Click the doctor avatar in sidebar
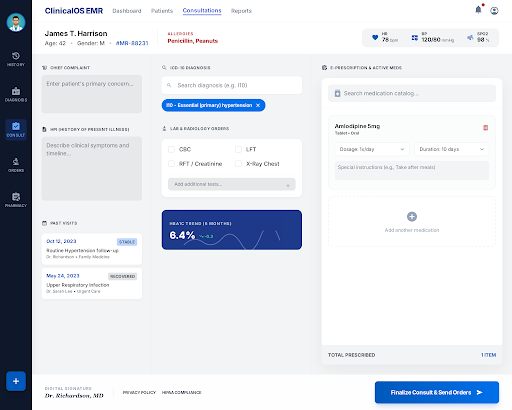 pyautogui.click(x=16, y=22)
